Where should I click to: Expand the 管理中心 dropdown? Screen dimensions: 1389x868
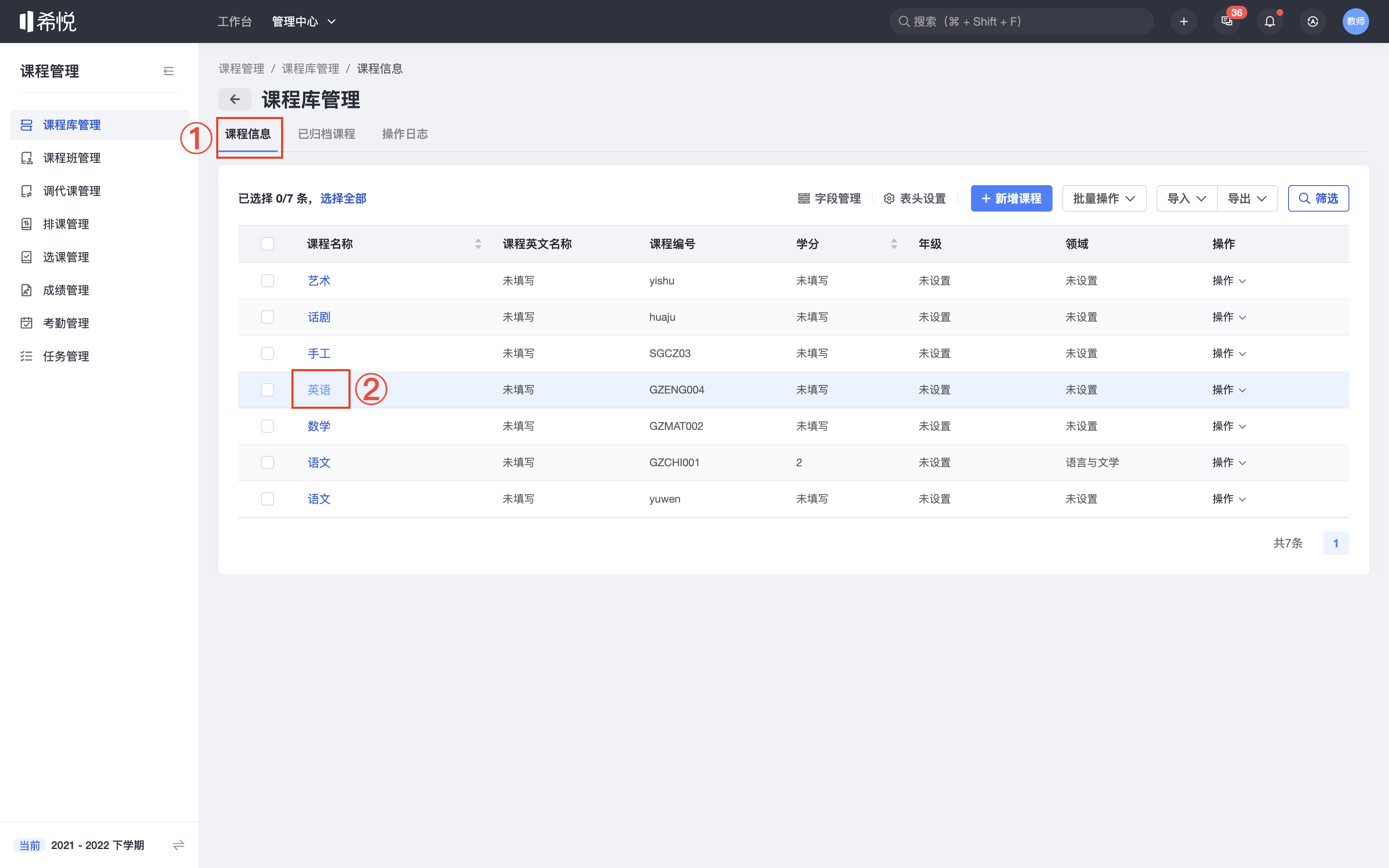pos(303,21)
